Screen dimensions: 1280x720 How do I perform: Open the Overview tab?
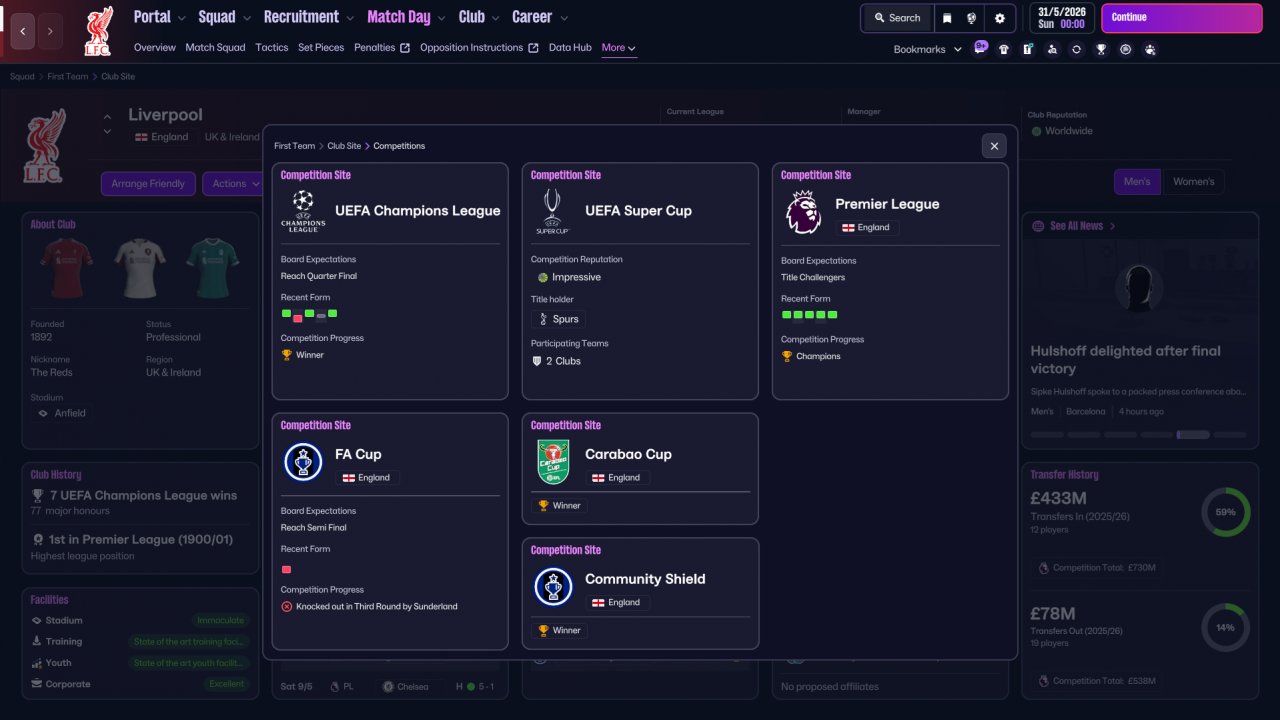[x=155, y=47]
